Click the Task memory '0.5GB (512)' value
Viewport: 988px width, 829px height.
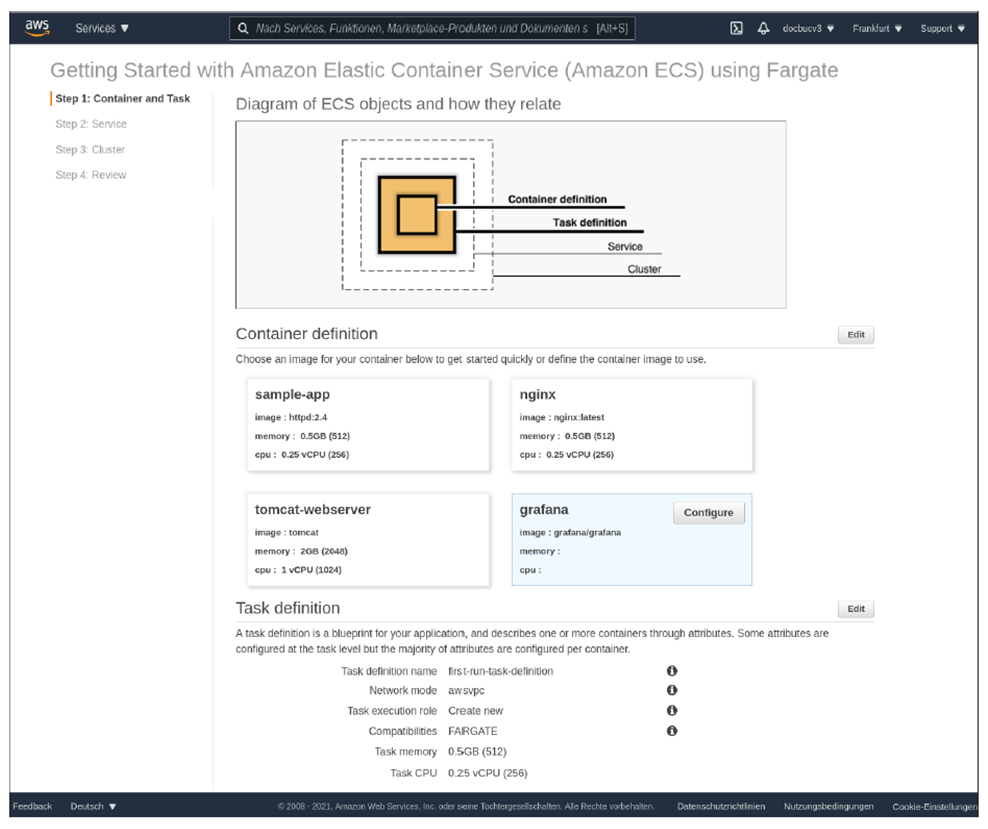(x=477, y=752)
